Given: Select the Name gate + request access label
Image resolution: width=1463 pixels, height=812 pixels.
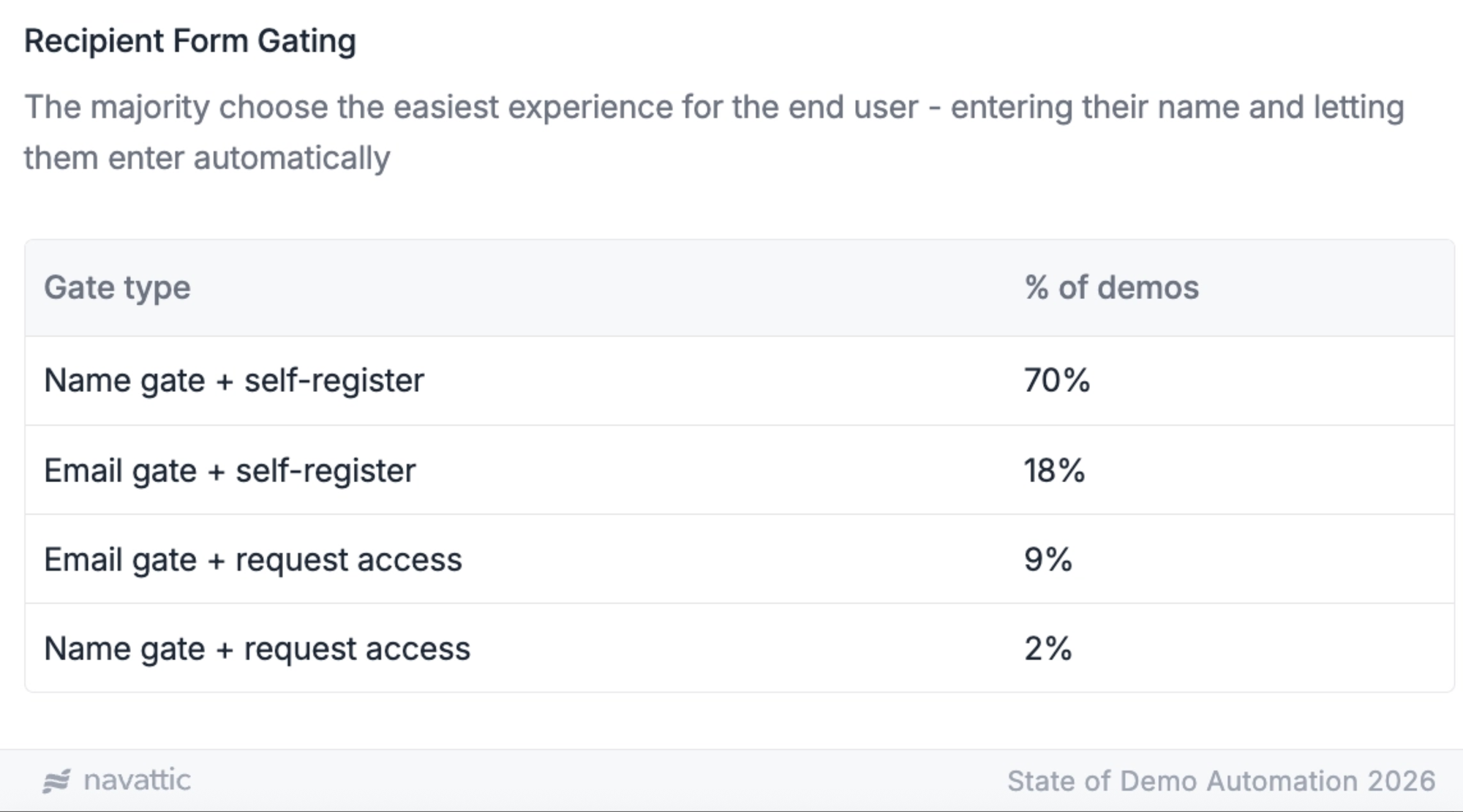Looking at the screenshot, I should click(x=257, y=649).
